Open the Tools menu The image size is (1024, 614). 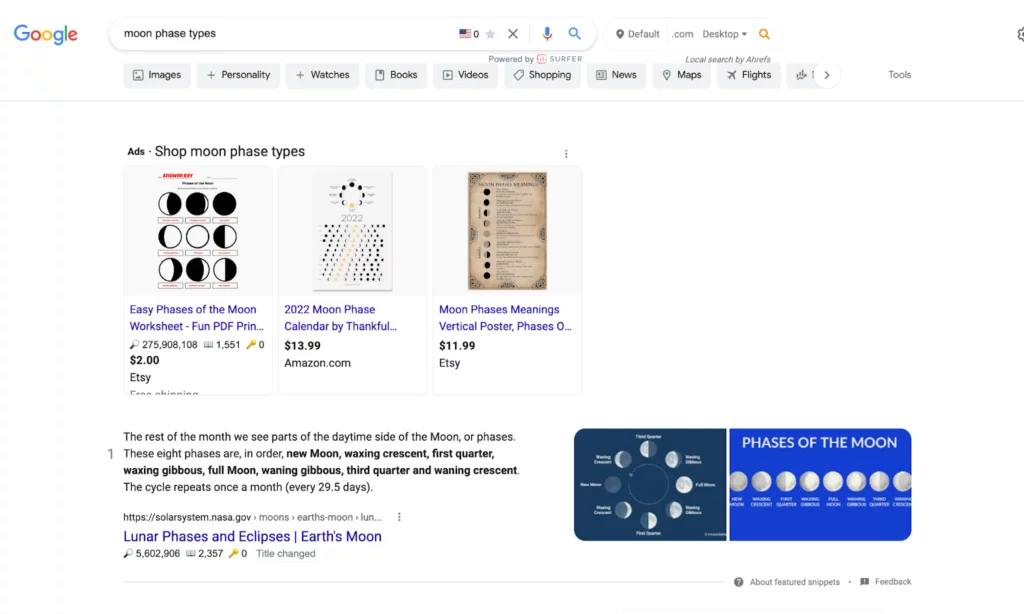click(899, 75)
